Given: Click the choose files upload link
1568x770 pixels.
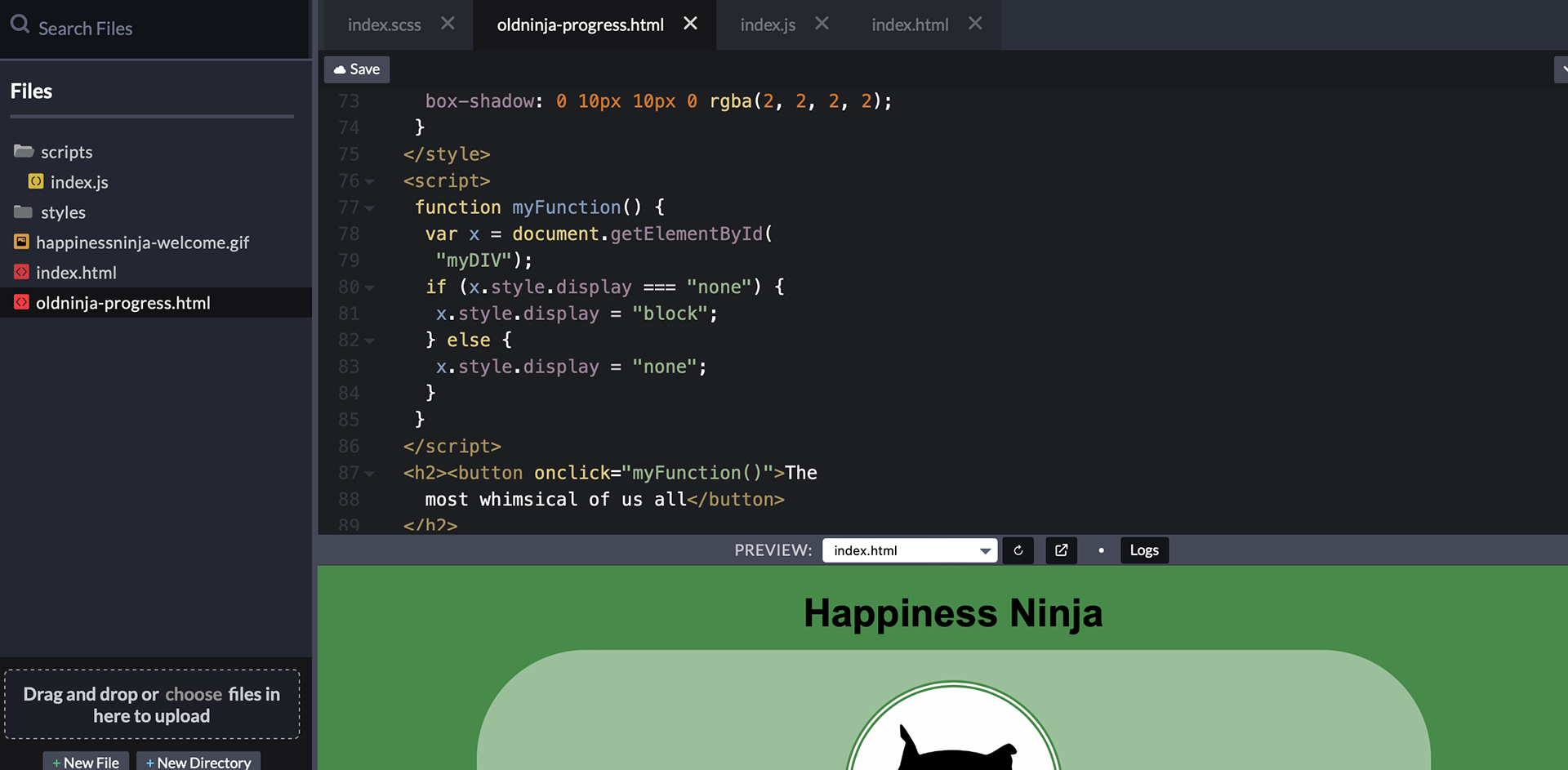Looking at the screenshot, I should (x=194, y=694).
